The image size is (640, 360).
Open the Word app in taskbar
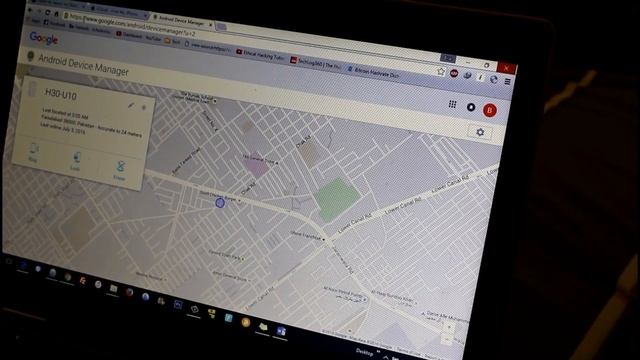[281, 331]
